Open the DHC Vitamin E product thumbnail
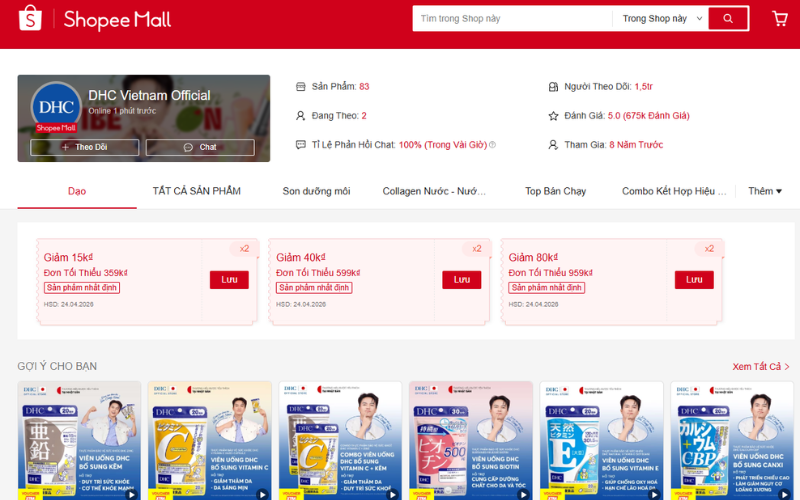Image resolution: width=800 pixels, height=500 pixels. click(602, 441)
